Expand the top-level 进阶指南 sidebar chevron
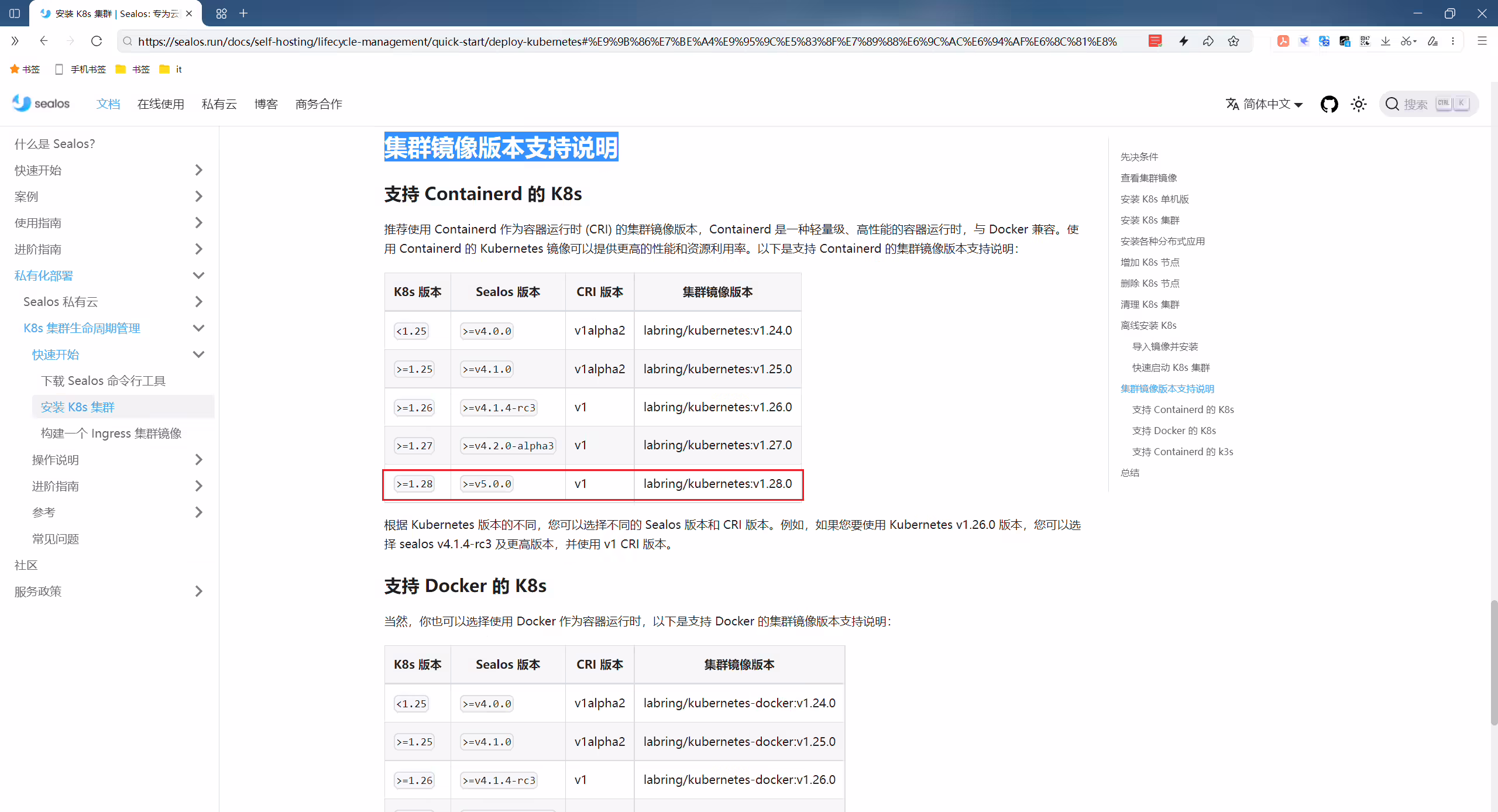1498x812 pixels. 198,249
